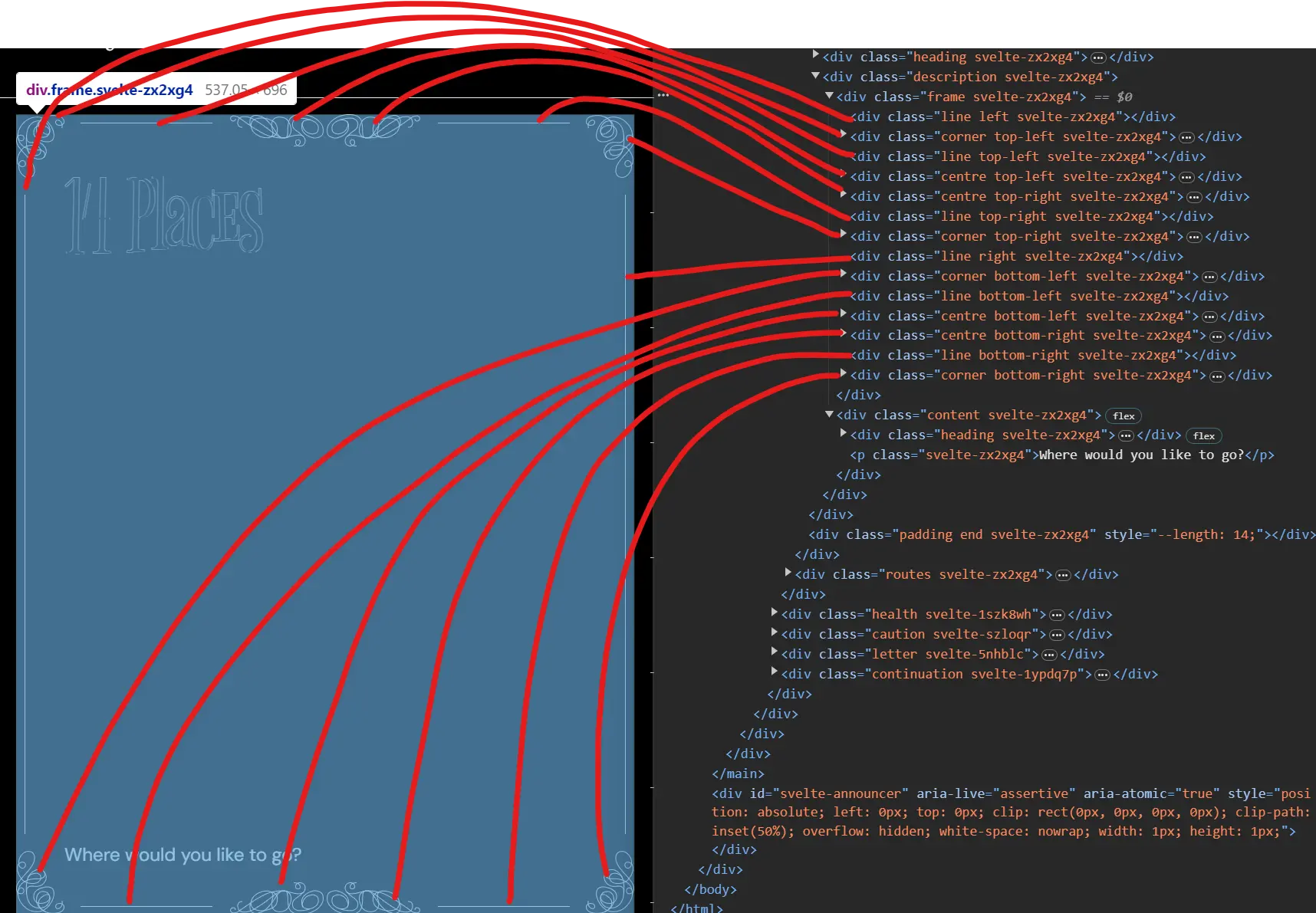The height and width of the screenshot is (913, 1316).
Task: Click ellipsis on centre top-right div
Action: tap(1194, 197)
